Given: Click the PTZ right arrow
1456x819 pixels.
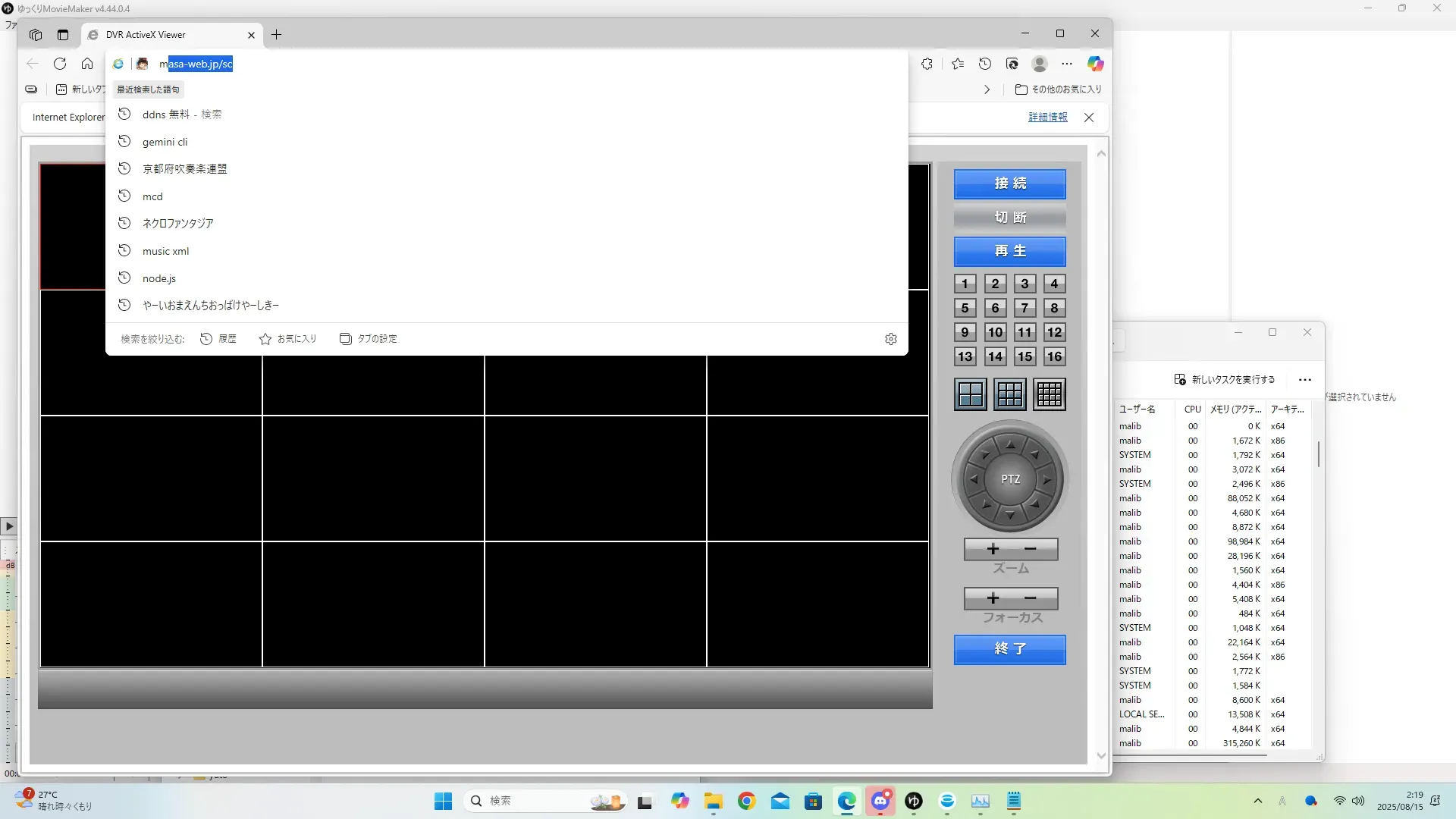Looking at the screenshot, I should point(1047,479).
